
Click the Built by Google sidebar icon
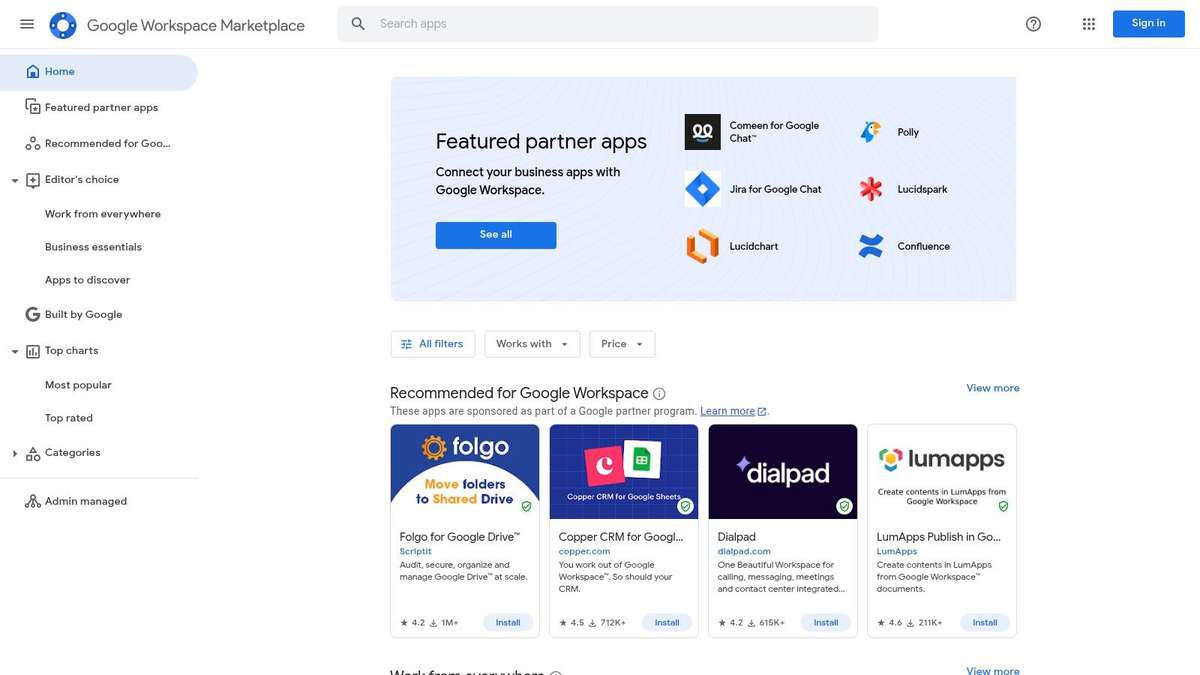coord(31,314)
